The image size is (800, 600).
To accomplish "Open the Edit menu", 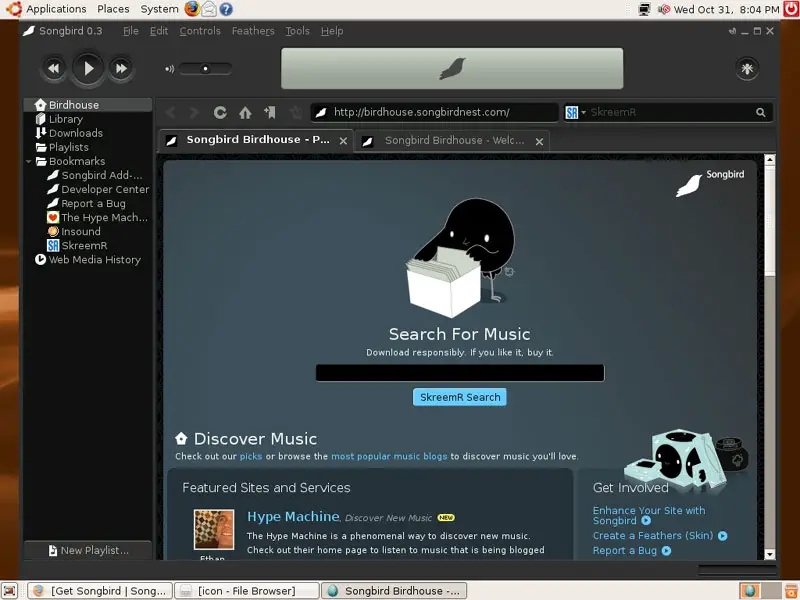I will 159,31.
